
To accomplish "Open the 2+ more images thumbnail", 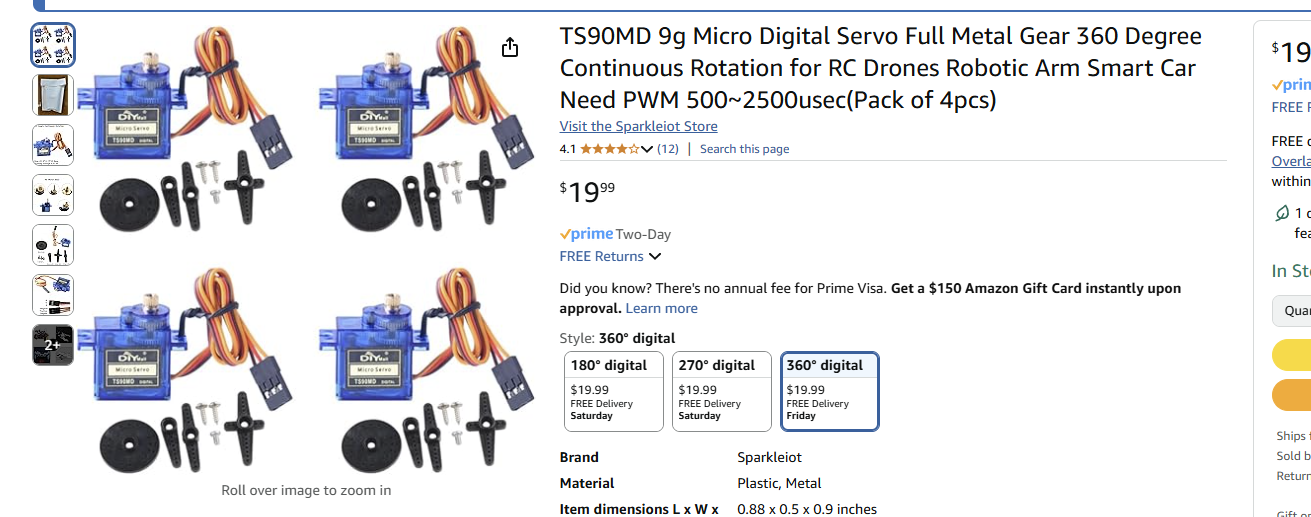I will tap(53, 345).
